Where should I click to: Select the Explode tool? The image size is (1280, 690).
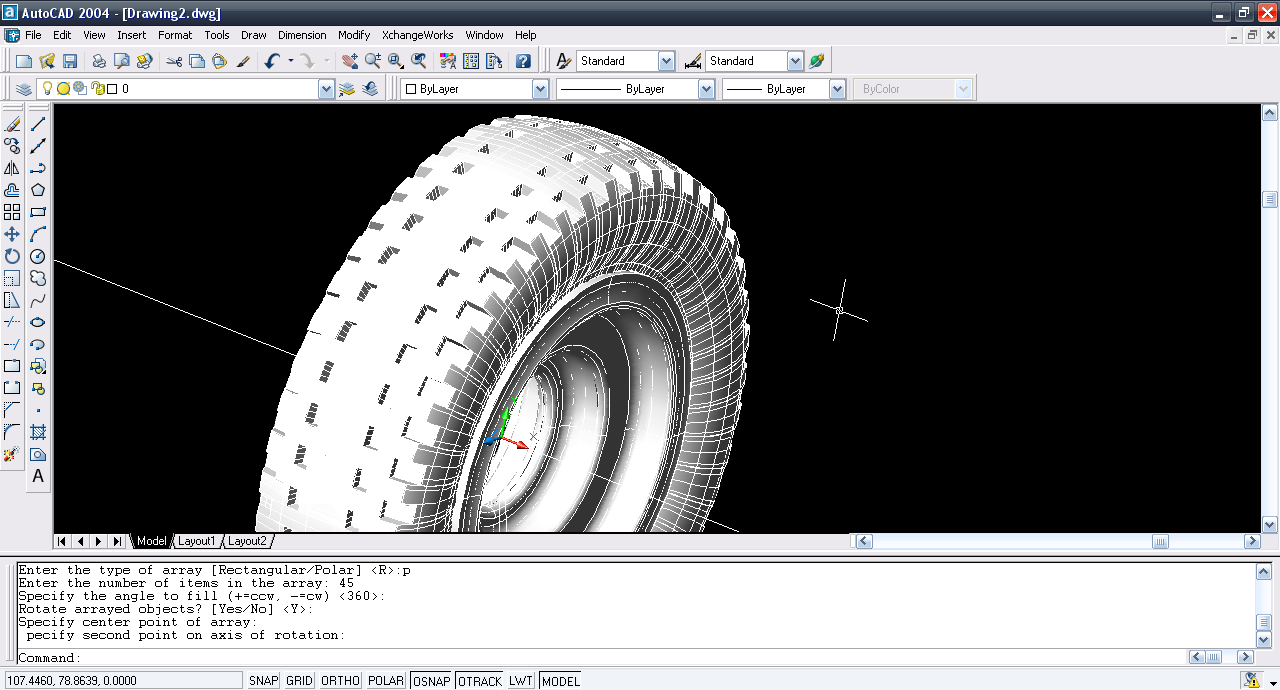12,454
